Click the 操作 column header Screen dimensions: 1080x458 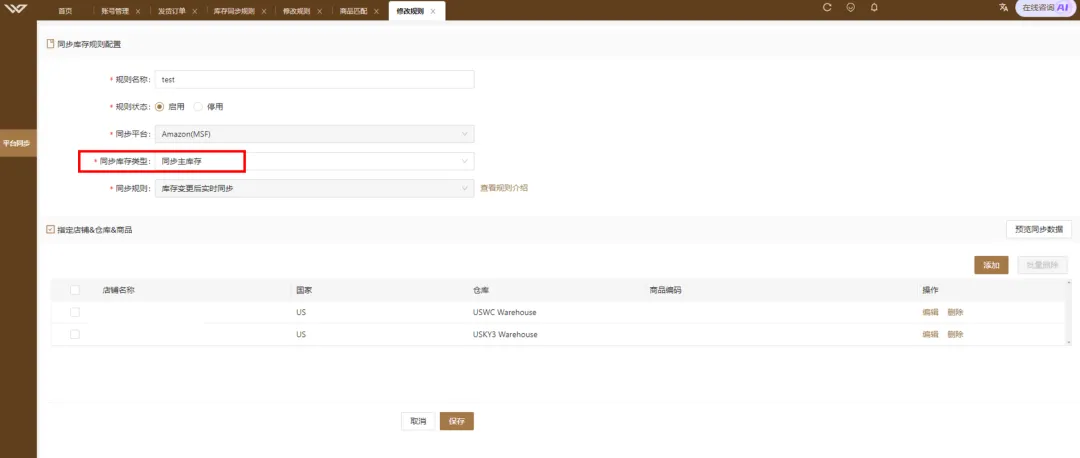click(931, 290)
